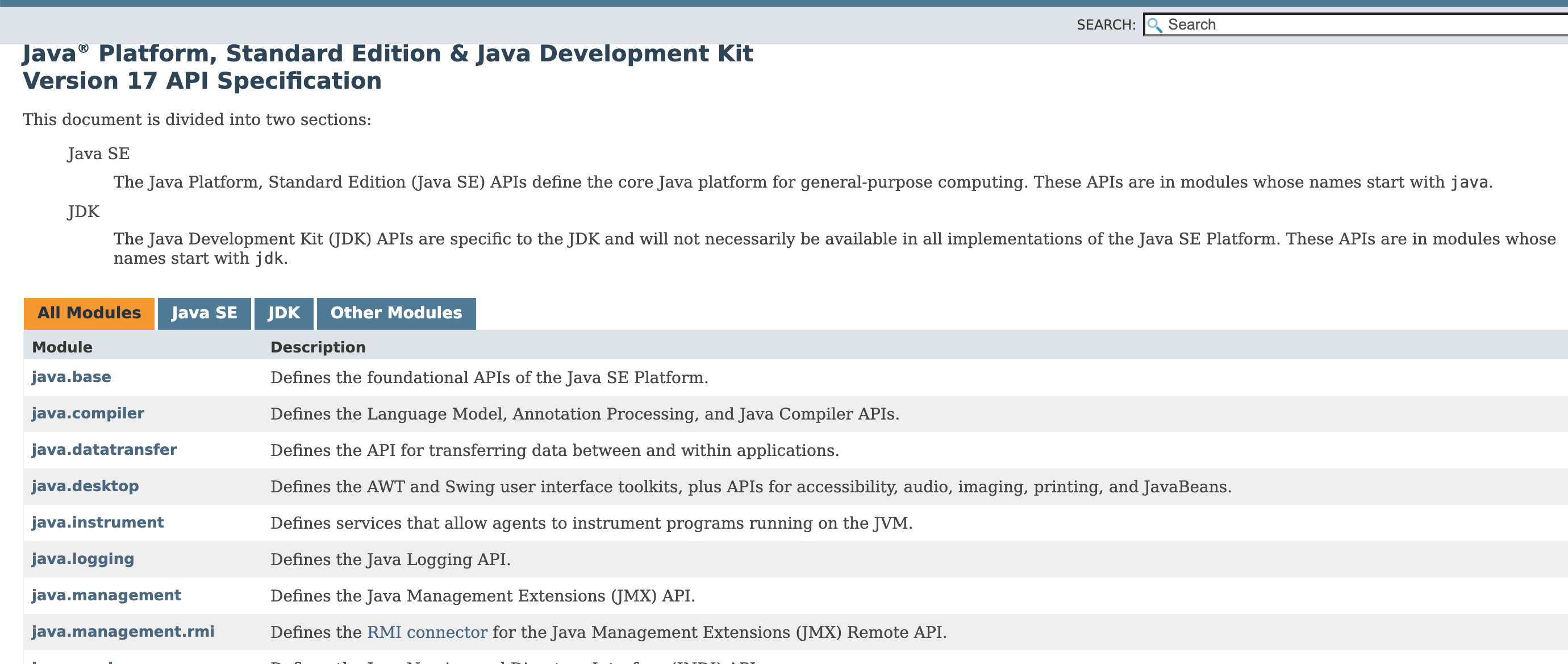Click the Module column header
This screenshot has height=664, width=1568.
click(62, 347)
